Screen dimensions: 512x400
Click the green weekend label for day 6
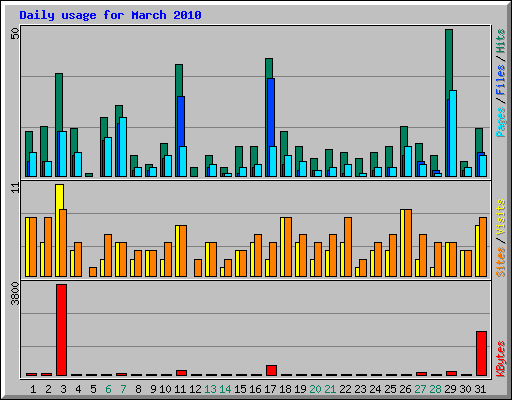click(108, 389)
